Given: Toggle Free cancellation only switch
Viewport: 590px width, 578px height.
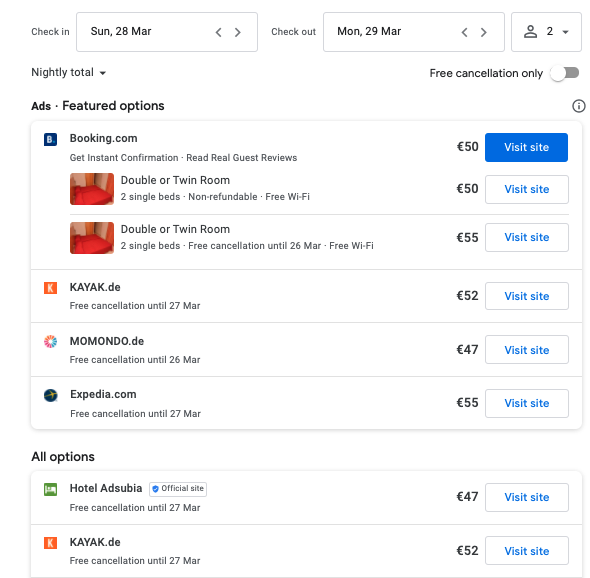Looking at the screenshot, I should pos(564,73).
